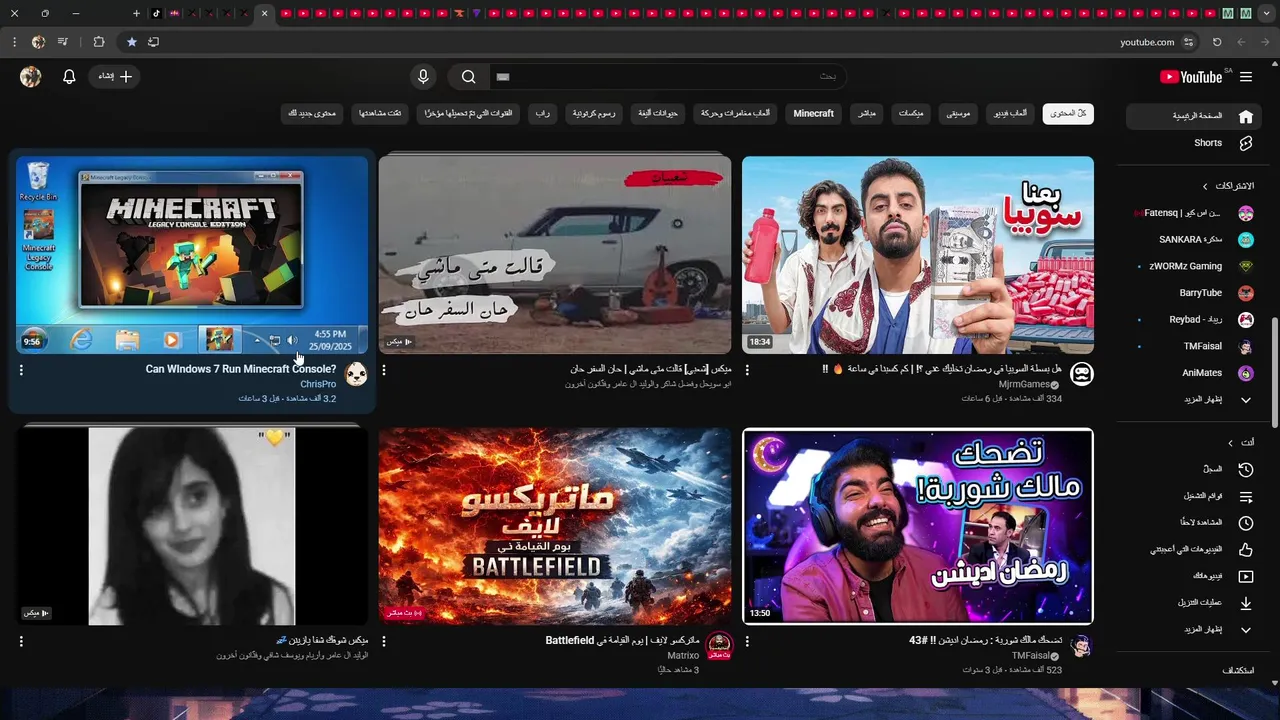Open Matrixo channel name link
The width and height of the screenshot is (1280, 720).
(x=683, y=656)
